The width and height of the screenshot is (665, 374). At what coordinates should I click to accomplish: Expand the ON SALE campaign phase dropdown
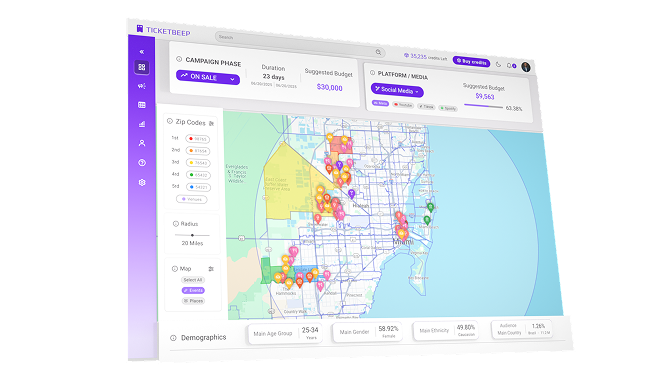[x=208, y=77]
